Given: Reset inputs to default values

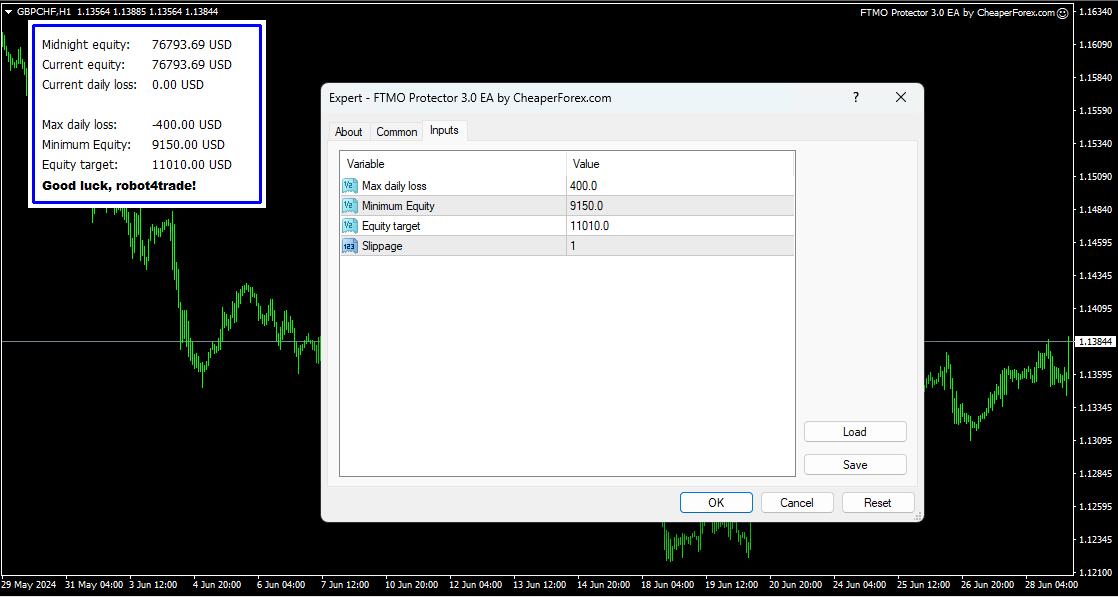Looking at the screenshot, I should point(877,503).
